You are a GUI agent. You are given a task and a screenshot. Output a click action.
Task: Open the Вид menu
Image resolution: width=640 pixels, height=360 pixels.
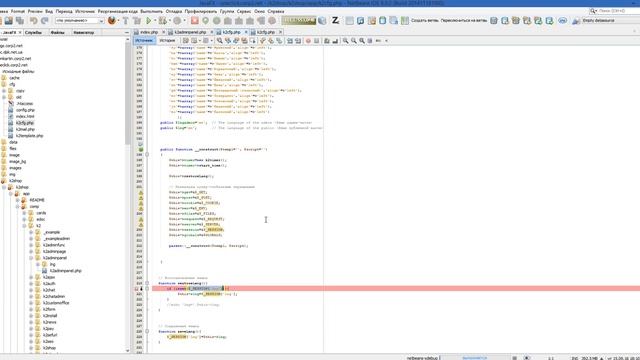49,11
